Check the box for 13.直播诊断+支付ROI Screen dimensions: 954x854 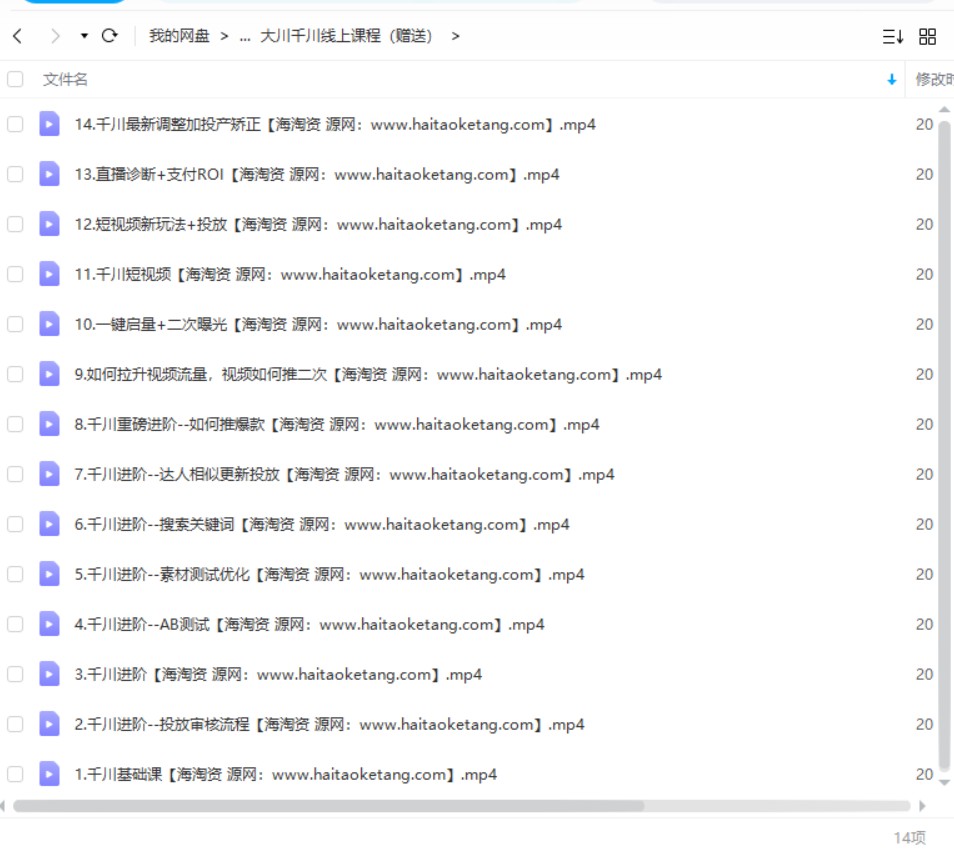click(x=15, y=174)
